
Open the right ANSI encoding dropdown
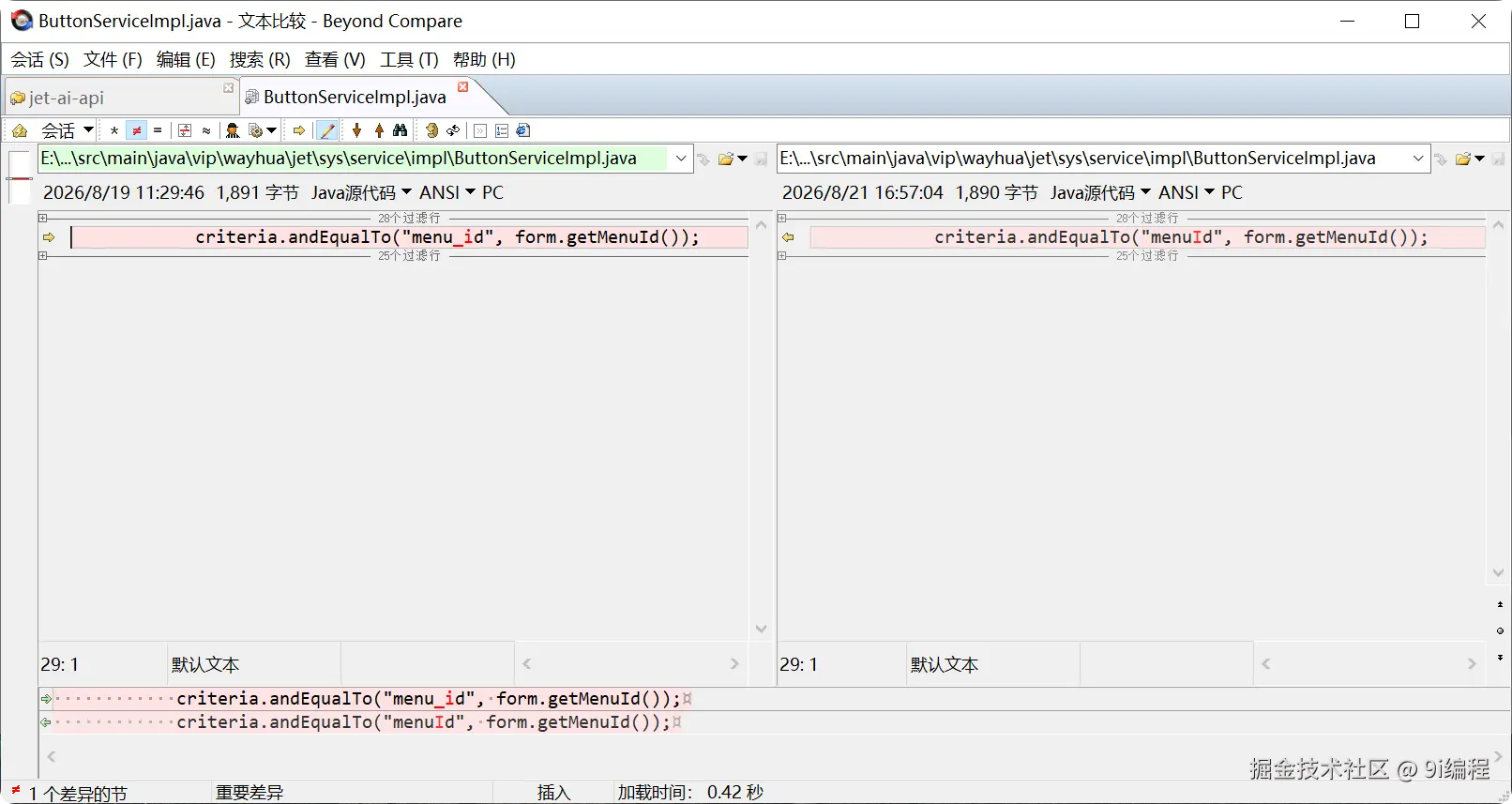(1186, 192)
